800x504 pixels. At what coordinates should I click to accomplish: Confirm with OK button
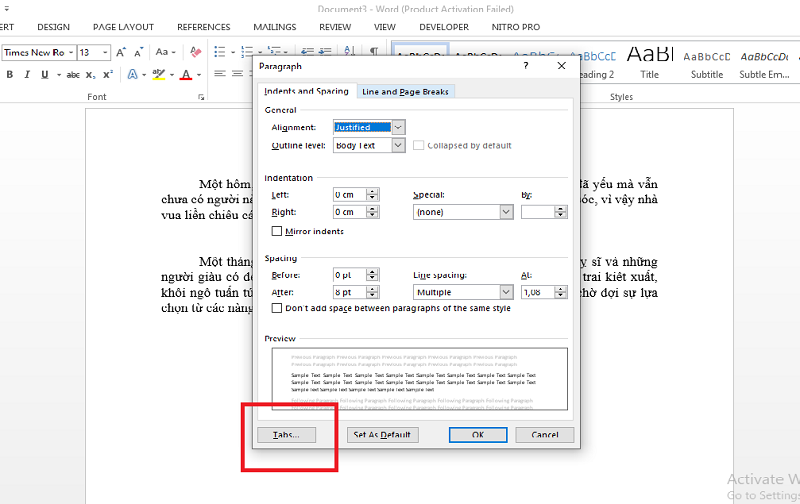coord(478,435)
